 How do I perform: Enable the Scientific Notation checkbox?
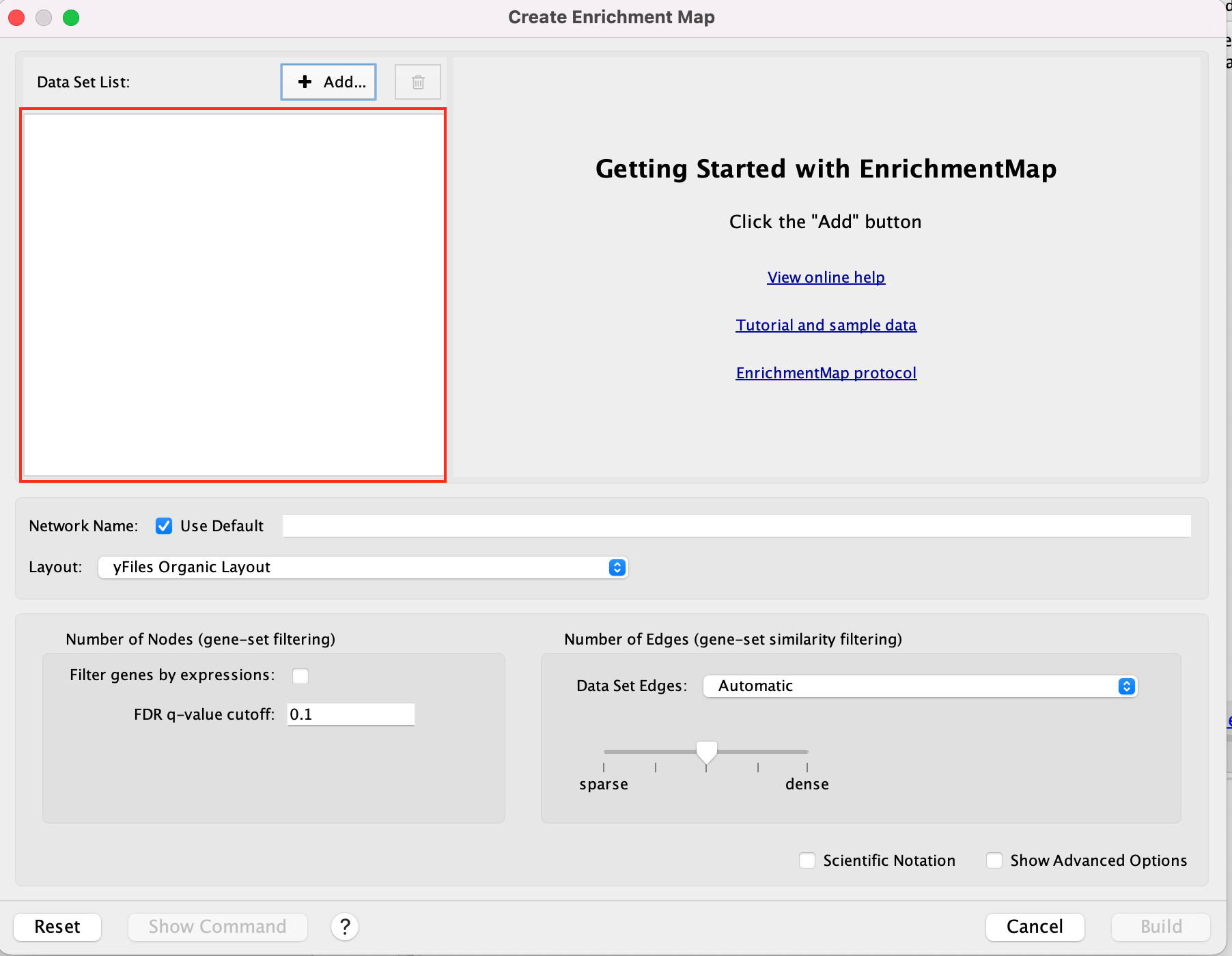point(807,860)
